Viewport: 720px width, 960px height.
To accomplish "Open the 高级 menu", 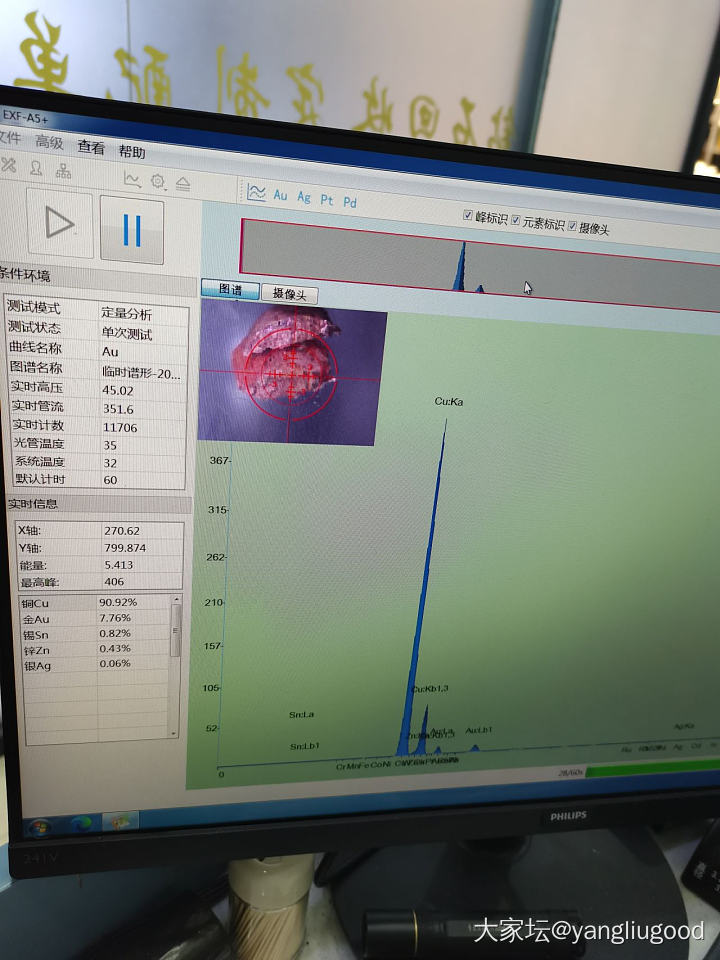I will click(x=49, y=142).
